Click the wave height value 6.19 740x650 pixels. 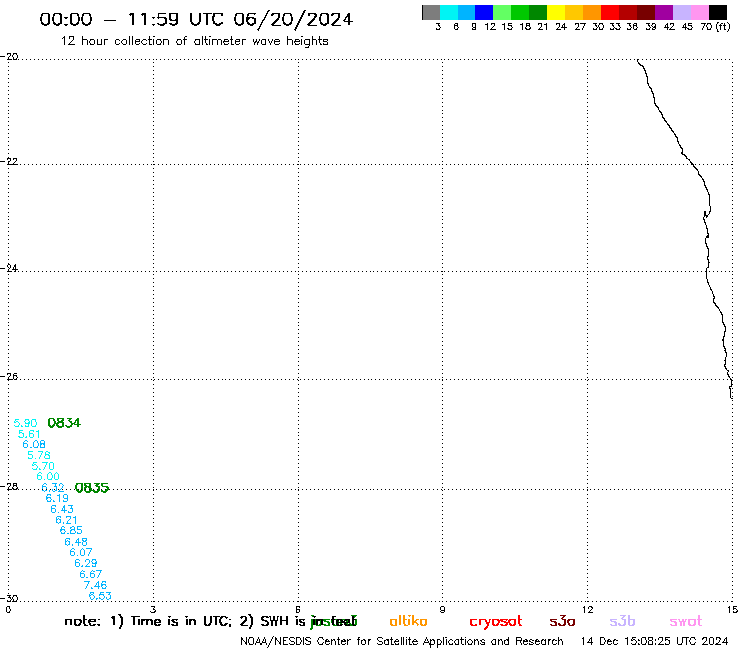[57, 498]
